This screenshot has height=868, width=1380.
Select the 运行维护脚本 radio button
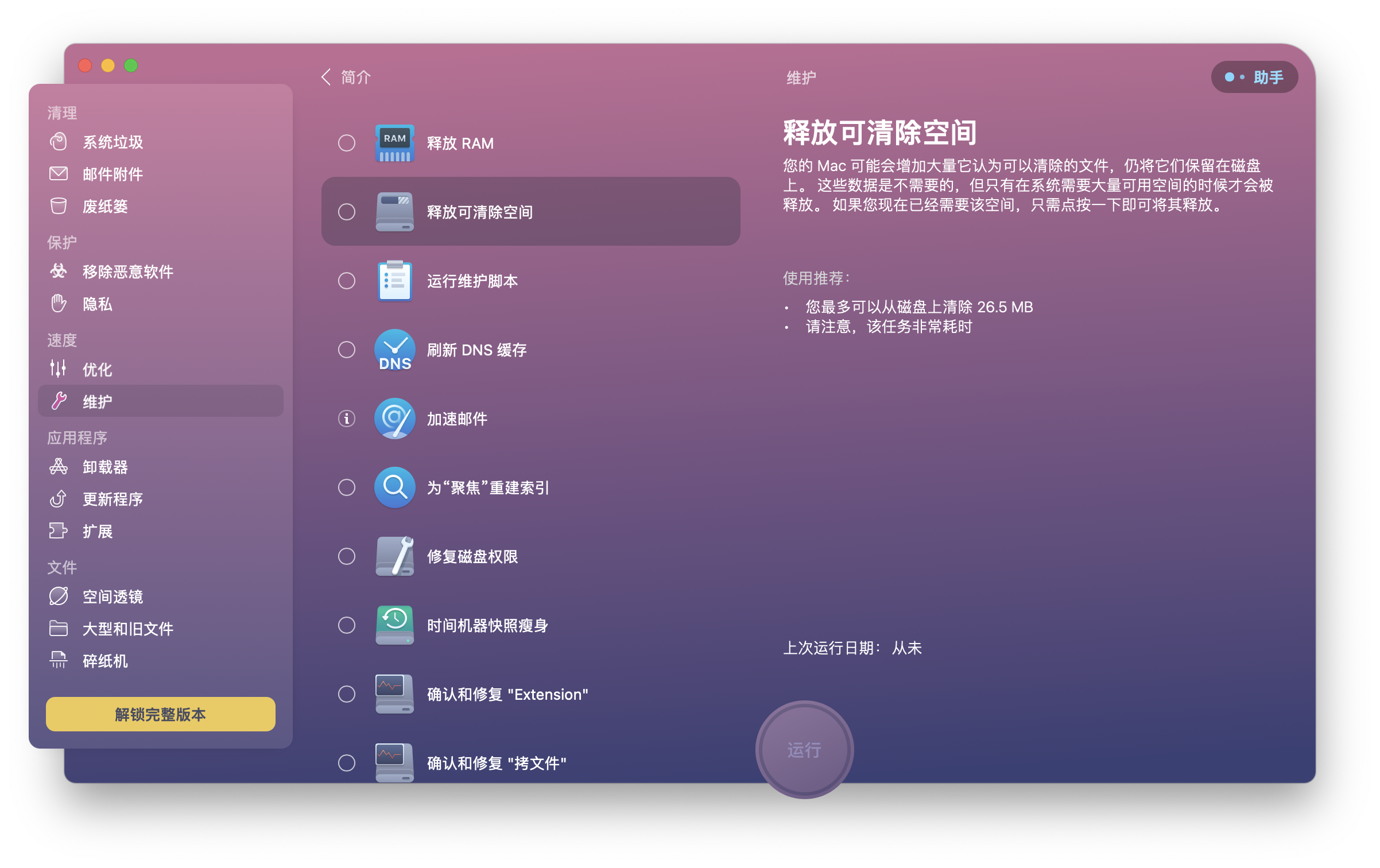347,281
